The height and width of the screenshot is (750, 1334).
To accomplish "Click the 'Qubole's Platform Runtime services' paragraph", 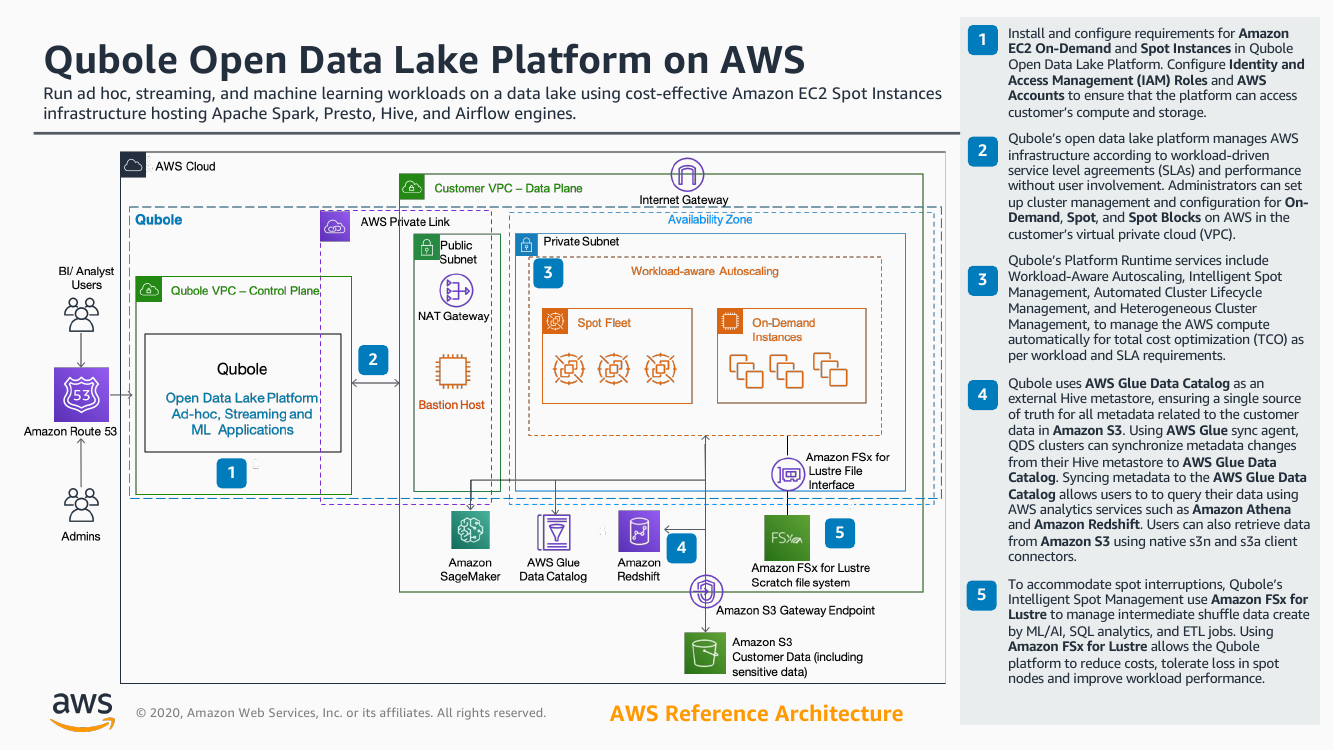I will [1156, 307].
